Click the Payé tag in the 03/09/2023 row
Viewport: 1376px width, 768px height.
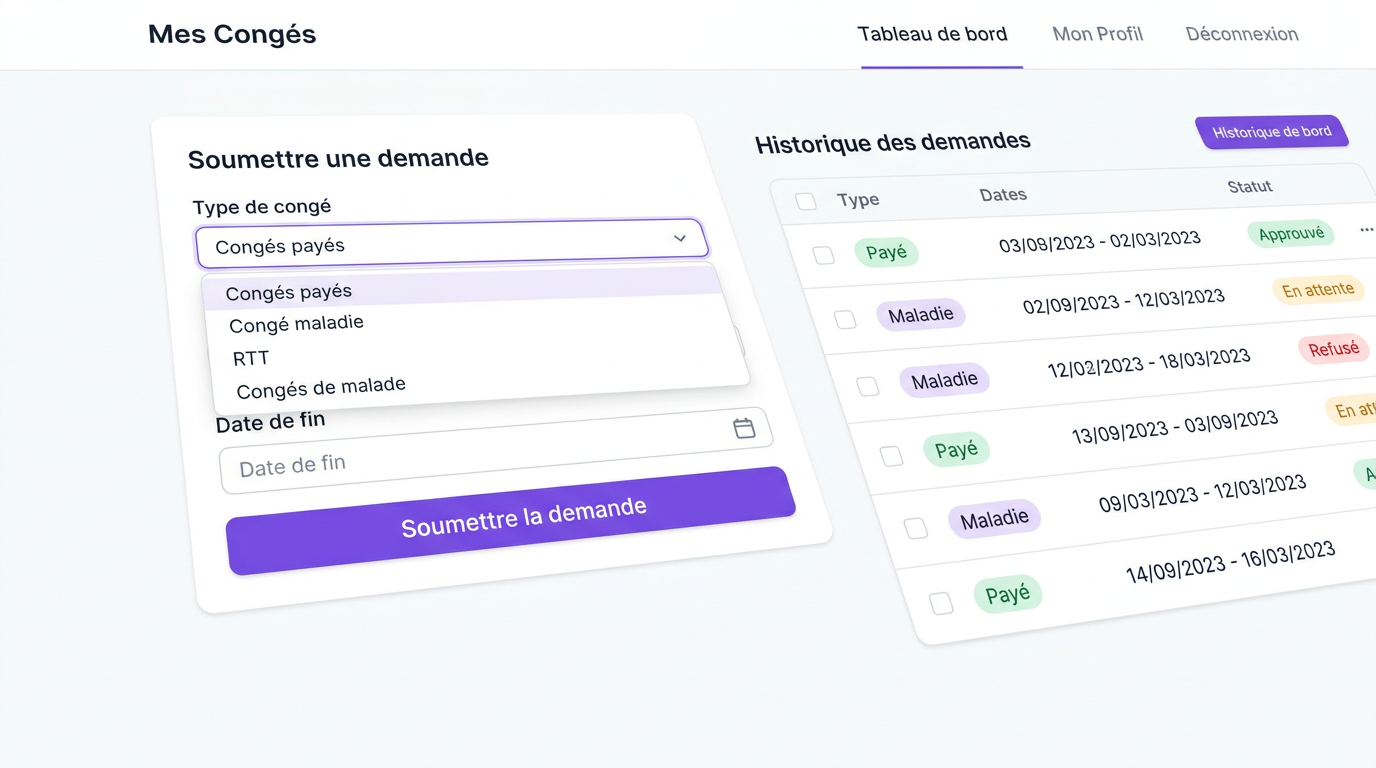887,252
